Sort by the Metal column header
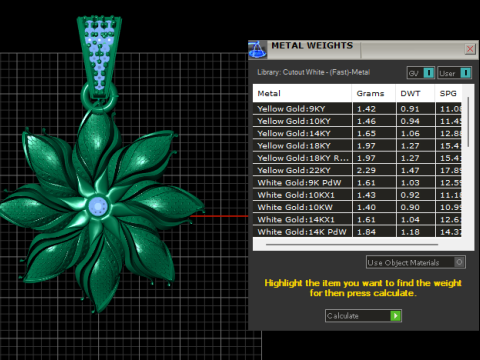This screenshot has height=360, width=480. point(302,93)
